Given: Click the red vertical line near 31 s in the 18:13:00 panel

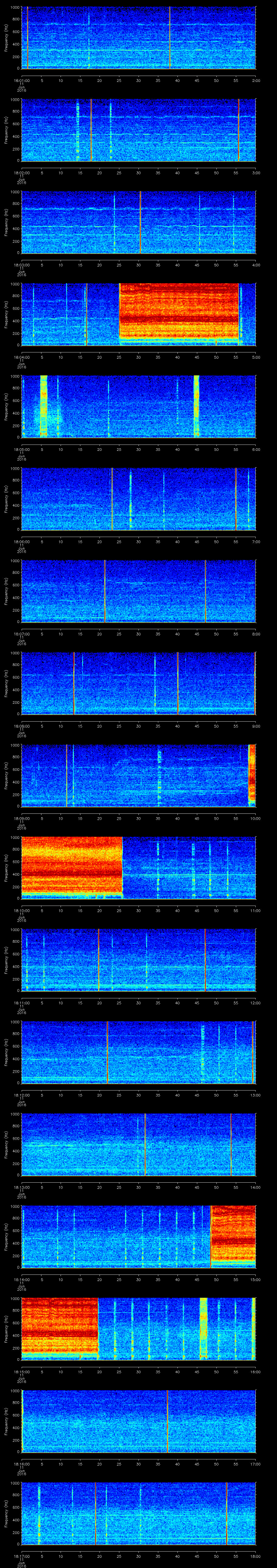Looking at the screenshot, I should point(145,1144).
